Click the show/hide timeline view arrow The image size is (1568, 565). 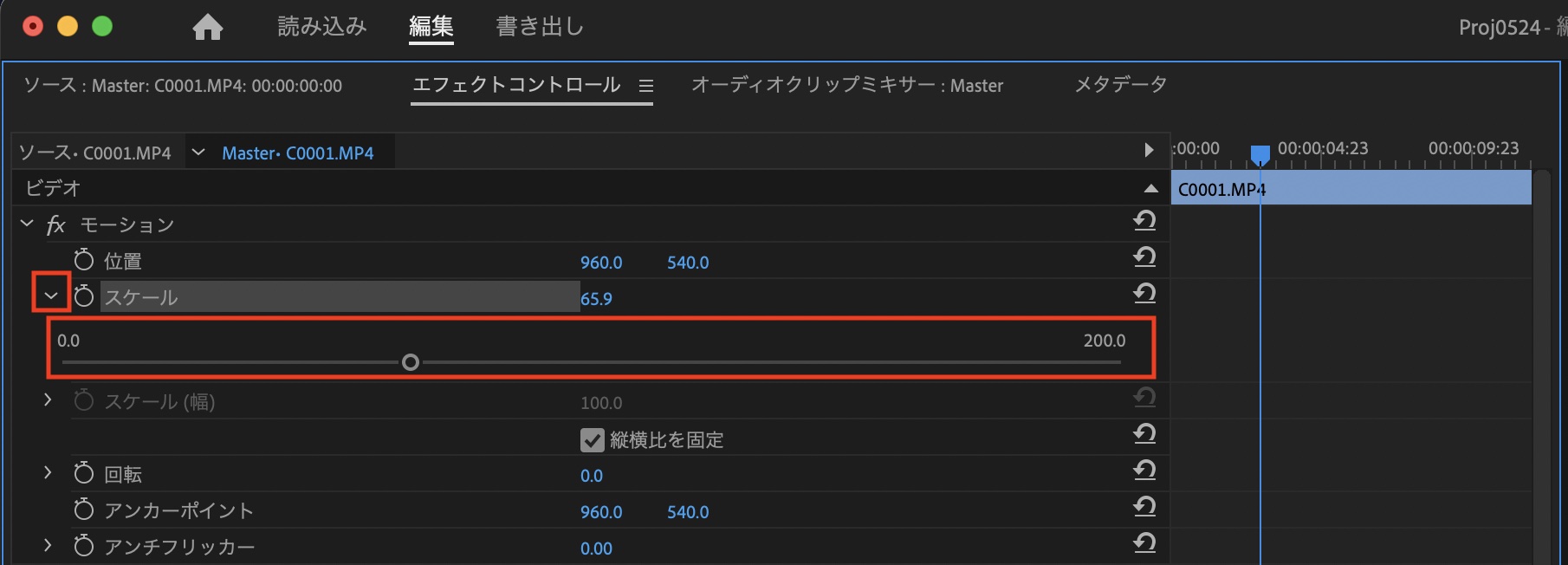coord(1149,150)
